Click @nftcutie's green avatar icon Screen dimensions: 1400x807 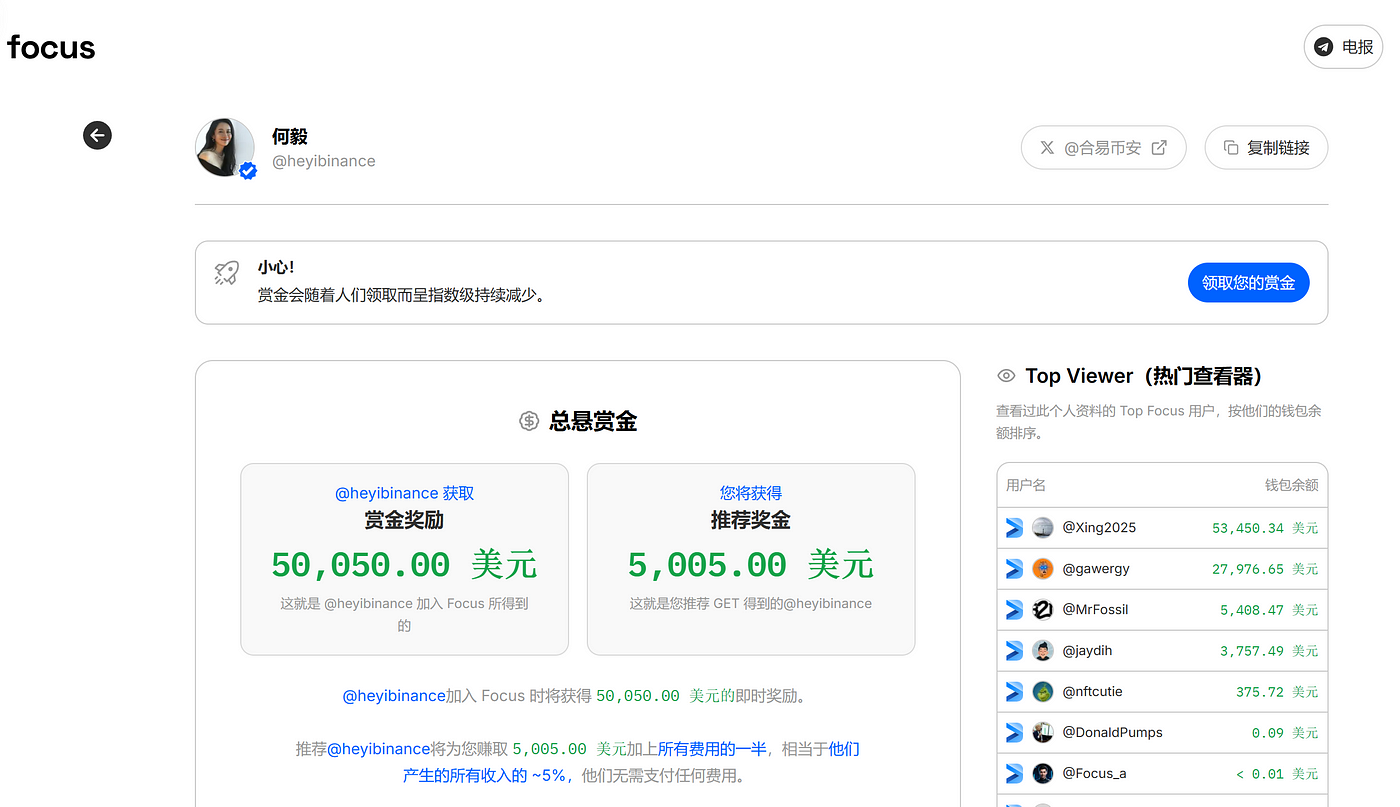click(x=1042, y=692)
